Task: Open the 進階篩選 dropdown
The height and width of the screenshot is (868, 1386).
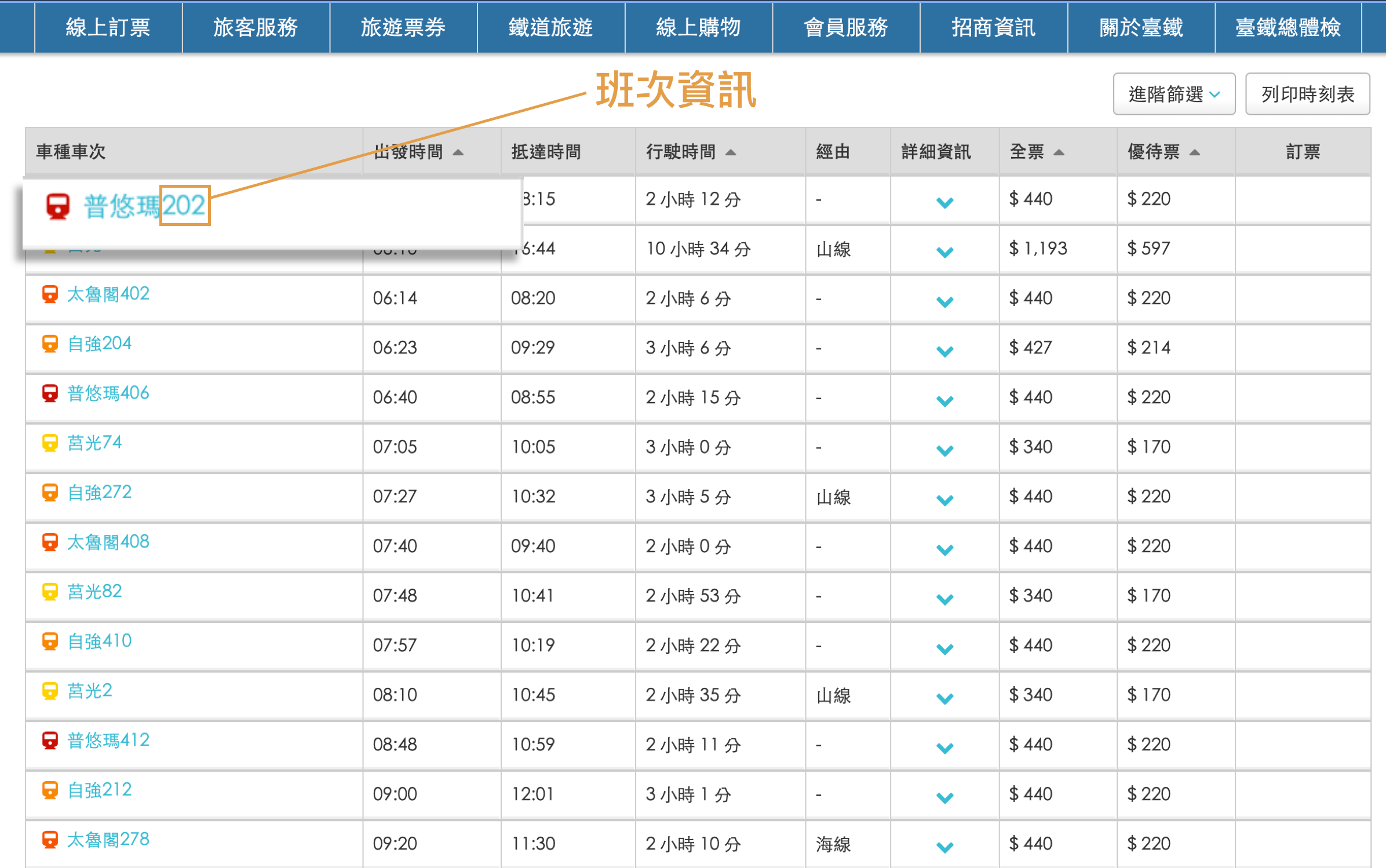Action: click(x=1174, y=94)
